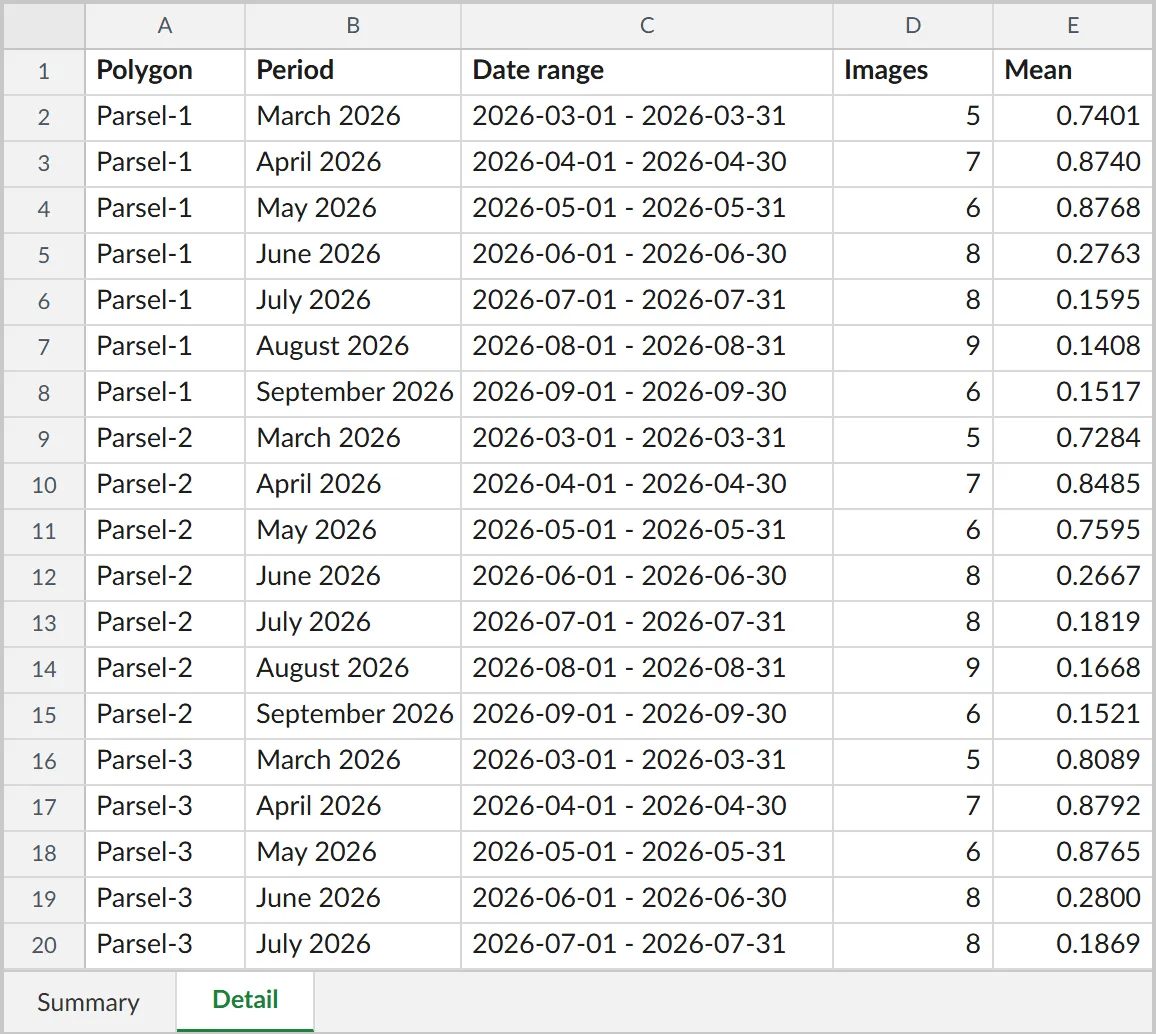Click June 2026 in row 19
This screenshot has width=1156, height=1034.
352,899
